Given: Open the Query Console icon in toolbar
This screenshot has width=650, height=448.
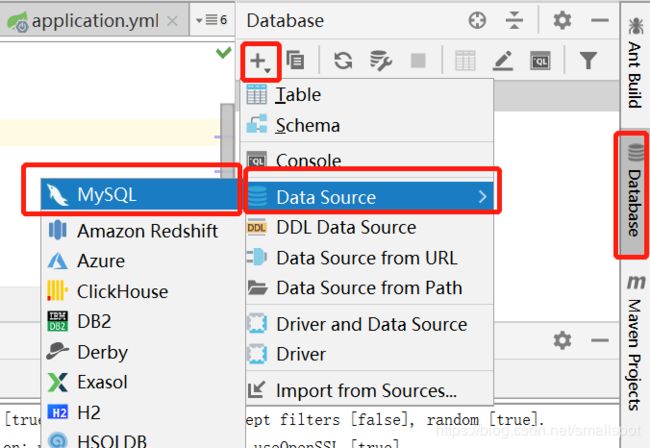Looking at the screenshot, I should 541,61.
